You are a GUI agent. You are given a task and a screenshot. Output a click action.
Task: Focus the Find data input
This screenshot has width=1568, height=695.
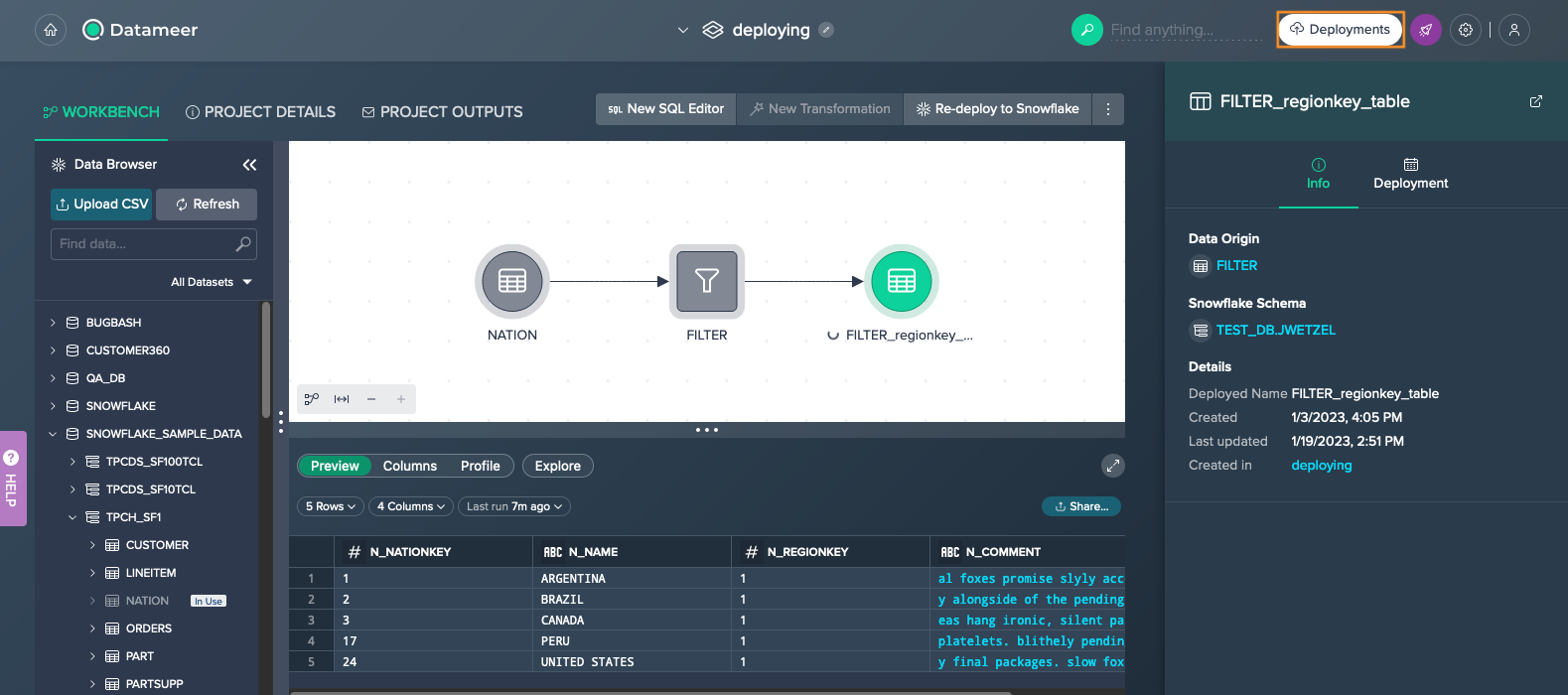(154, 244)
